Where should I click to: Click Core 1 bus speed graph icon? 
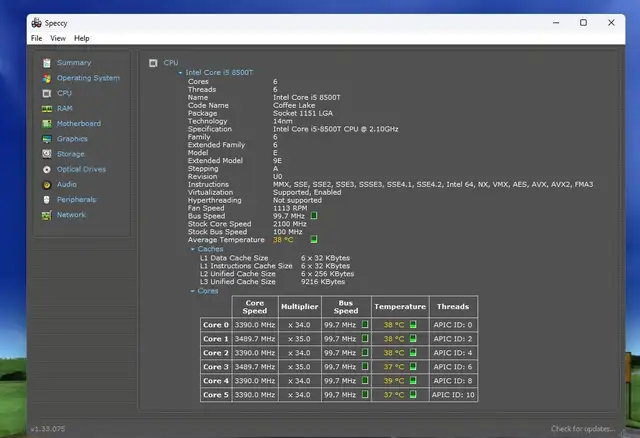365,338
